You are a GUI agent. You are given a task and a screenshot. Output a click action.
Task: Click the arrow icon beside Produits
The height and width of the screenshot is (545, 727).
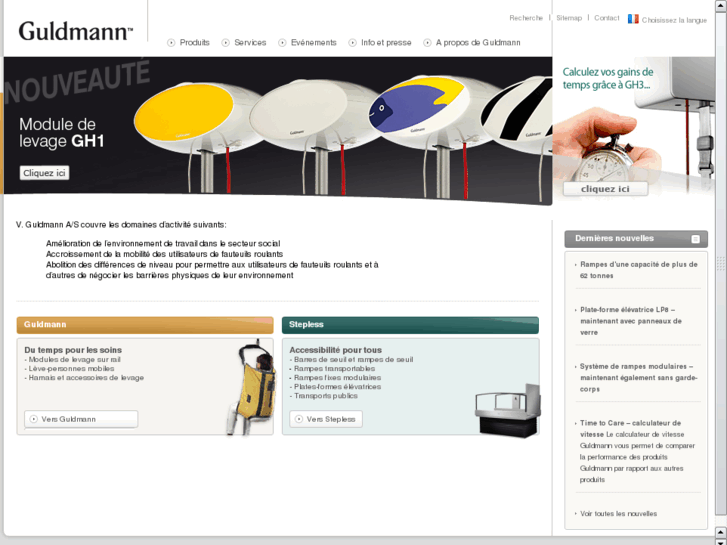tap(171, 43)
